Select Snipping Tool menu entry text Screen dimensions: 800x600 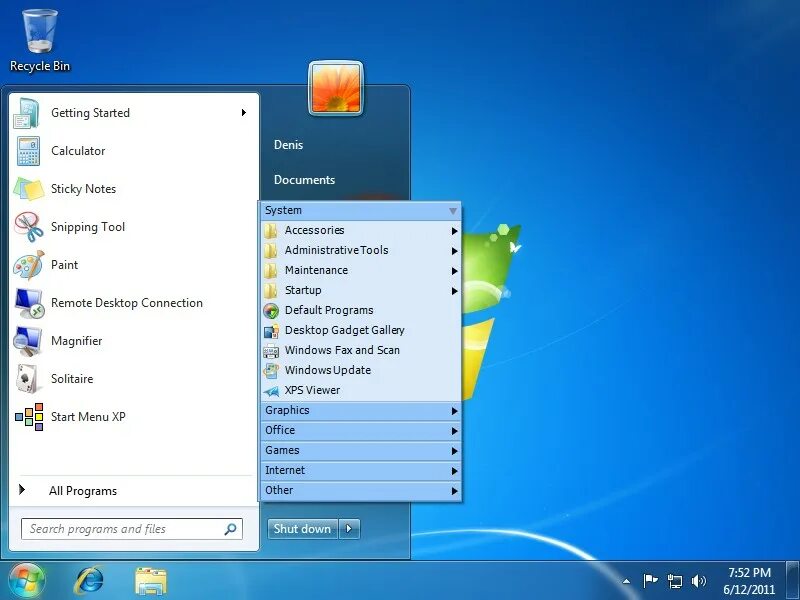[x=88, y=227]
